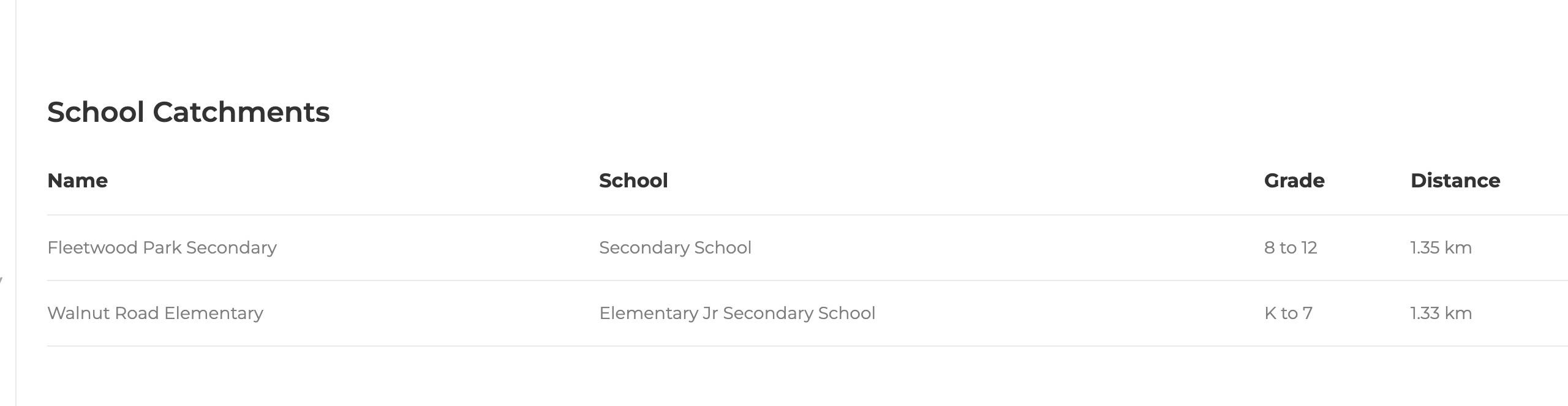Click the Grade column header

(1294, 181)
